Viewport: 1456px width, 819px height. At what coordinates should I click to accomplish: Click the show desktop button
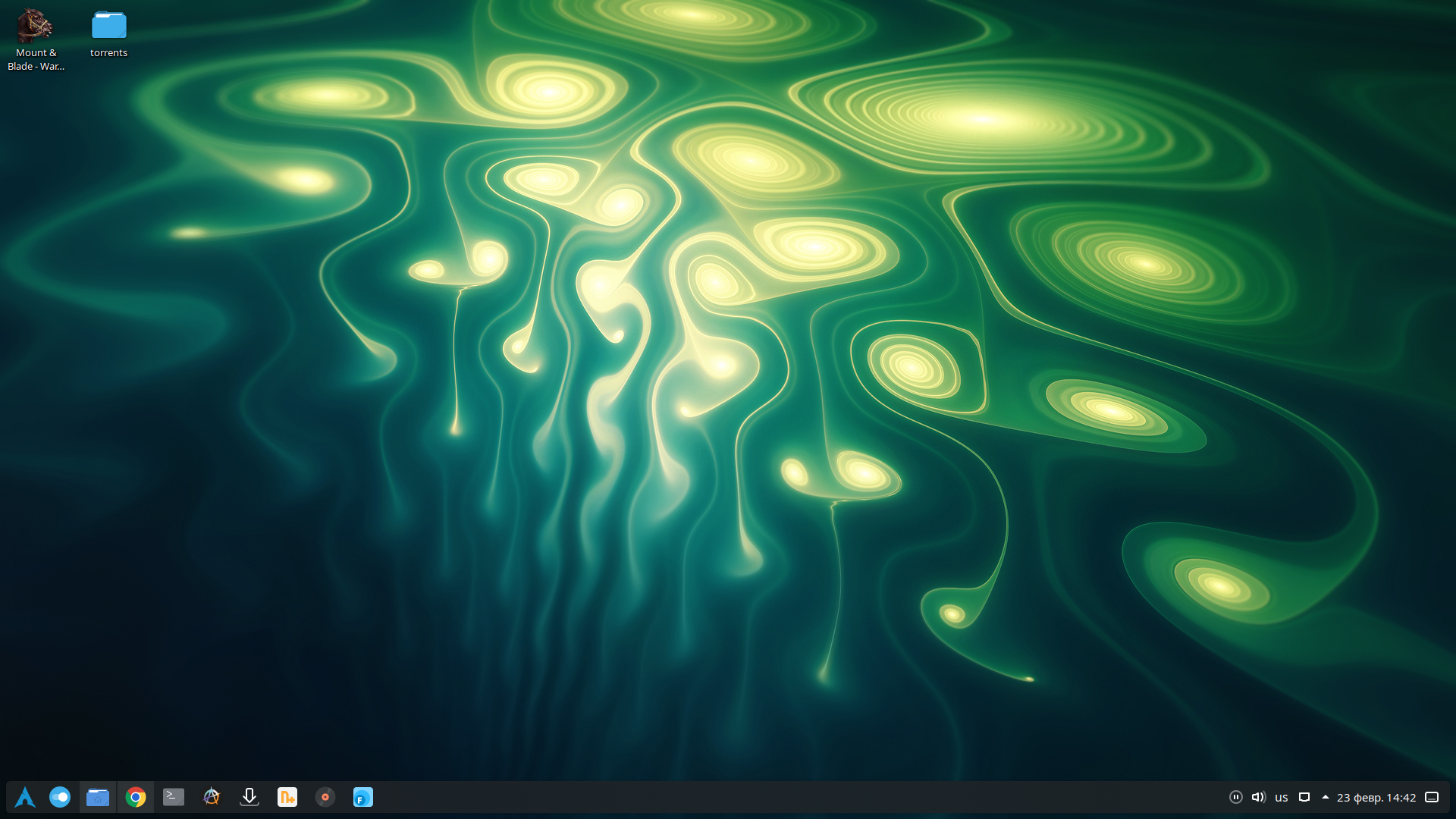click(x=1432, y=797)
